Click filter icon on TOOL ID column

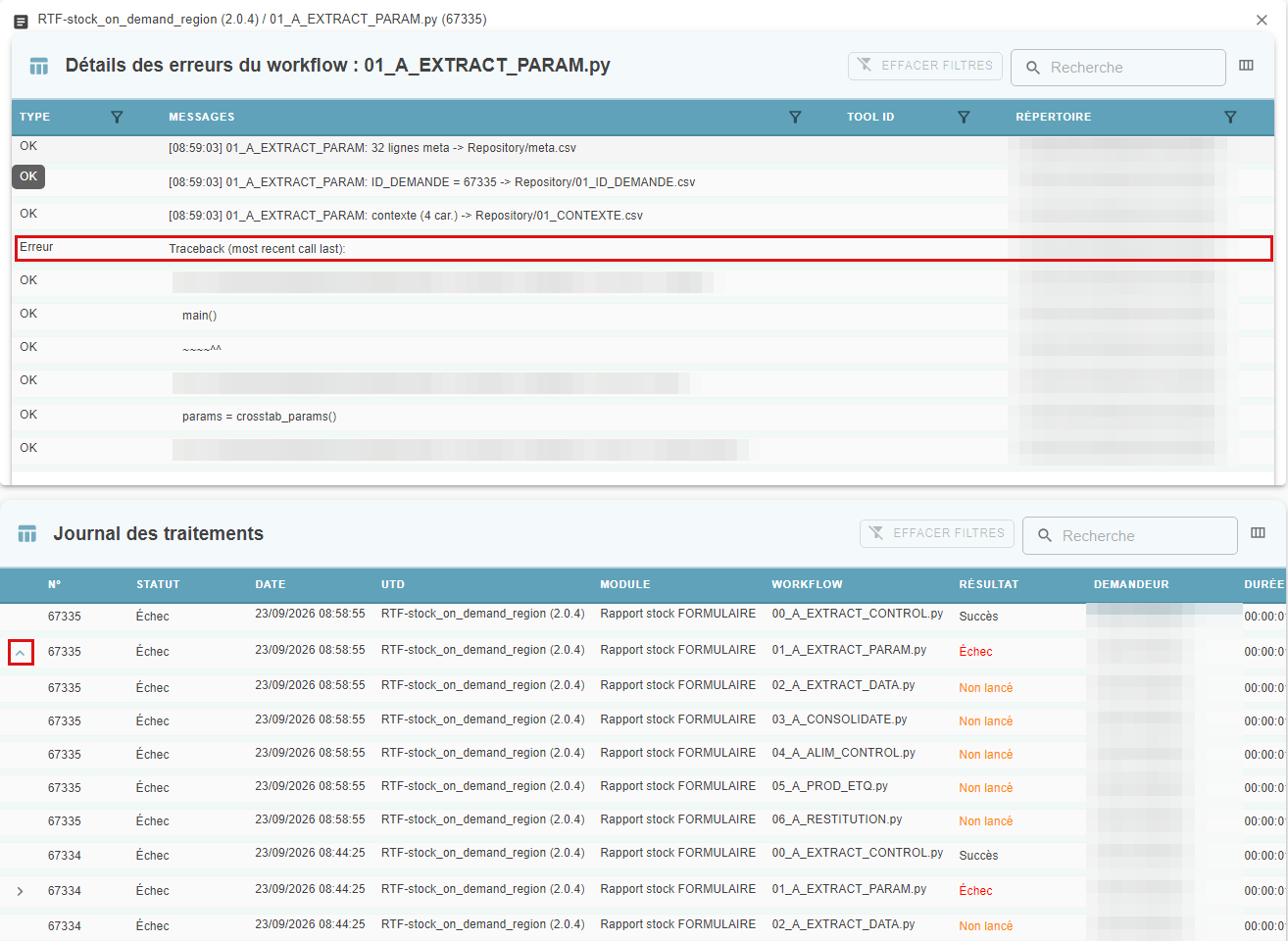pyautogui.click(x=964, y=117)
